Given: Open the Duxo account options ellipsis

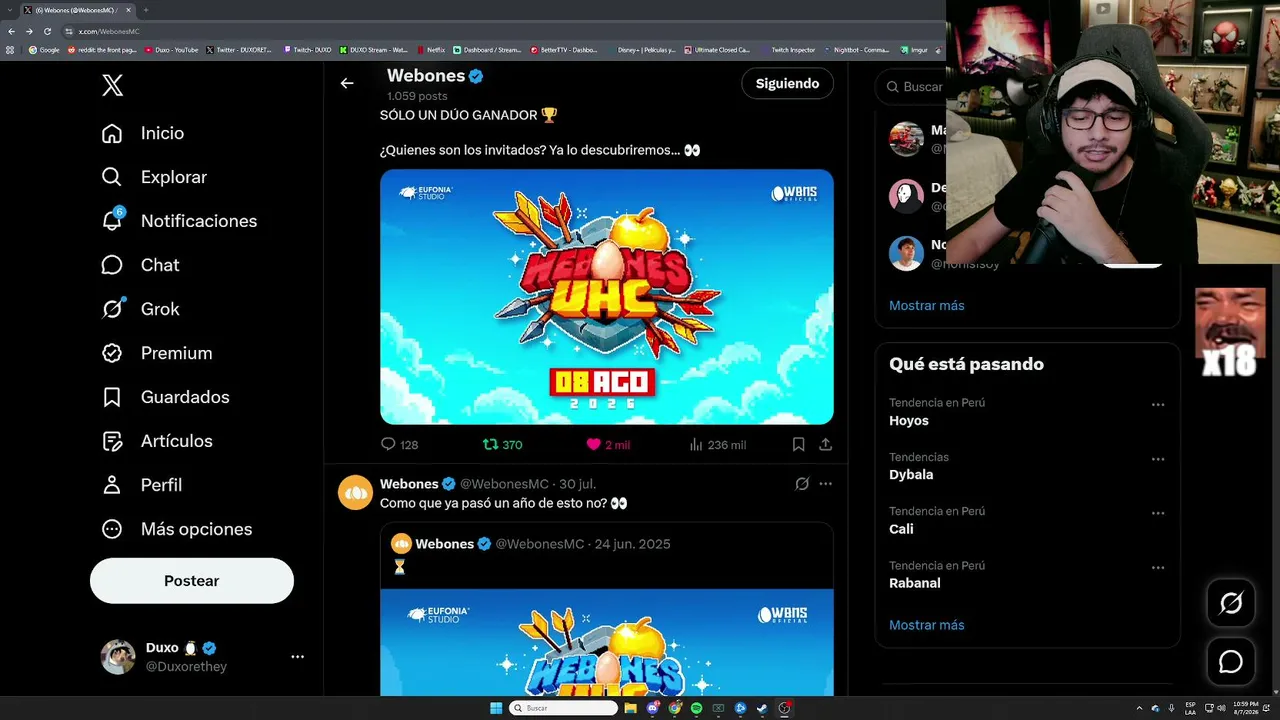Looking at the screenshot, I should click(x=297, y=657).
